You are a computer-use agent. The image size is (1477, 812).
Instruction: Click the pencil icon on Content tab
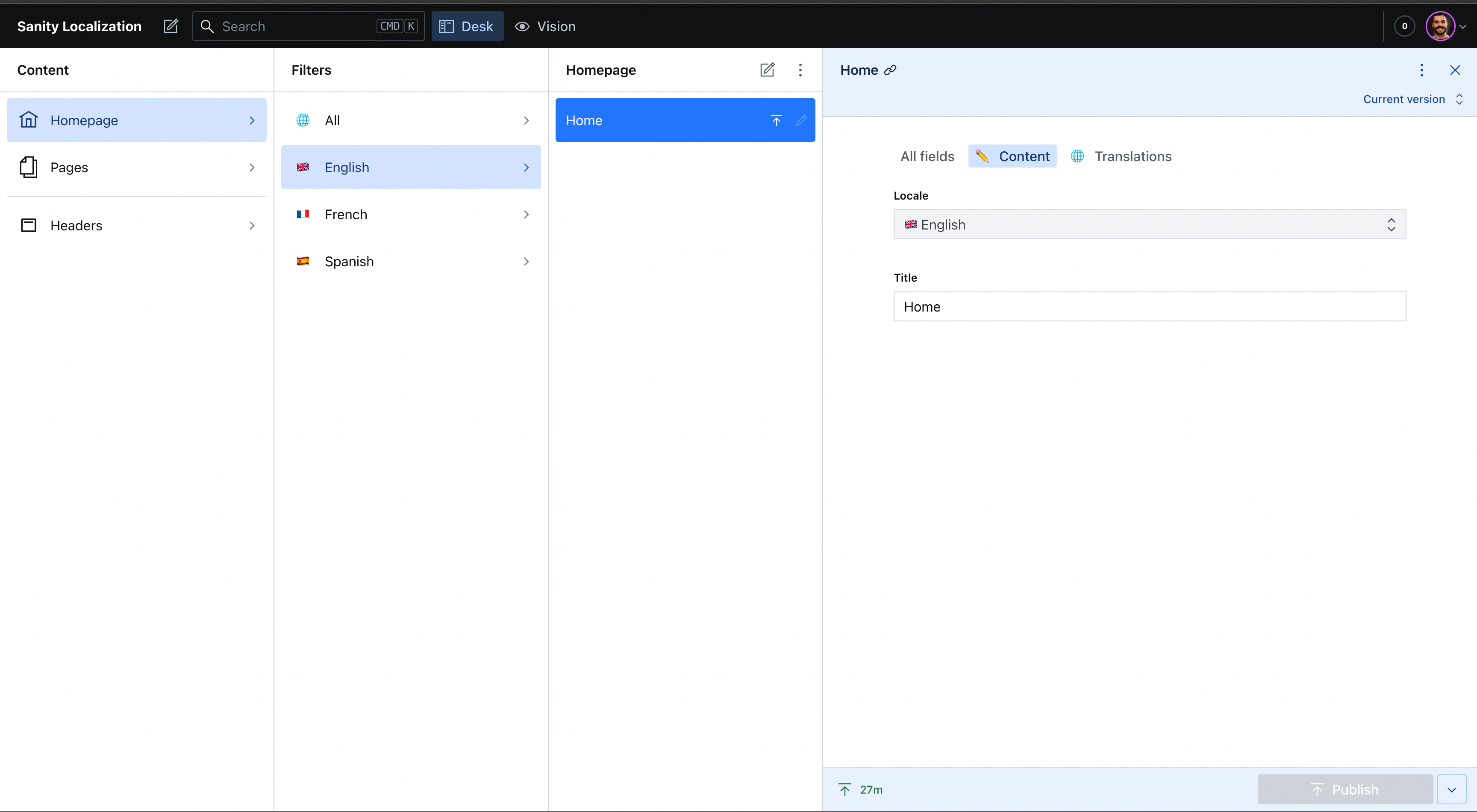(x=982, y=156)
